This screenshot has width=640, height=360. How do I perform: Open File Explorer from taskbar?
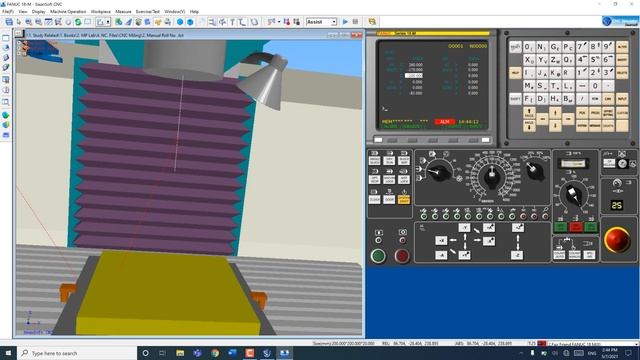coord(180,353)
